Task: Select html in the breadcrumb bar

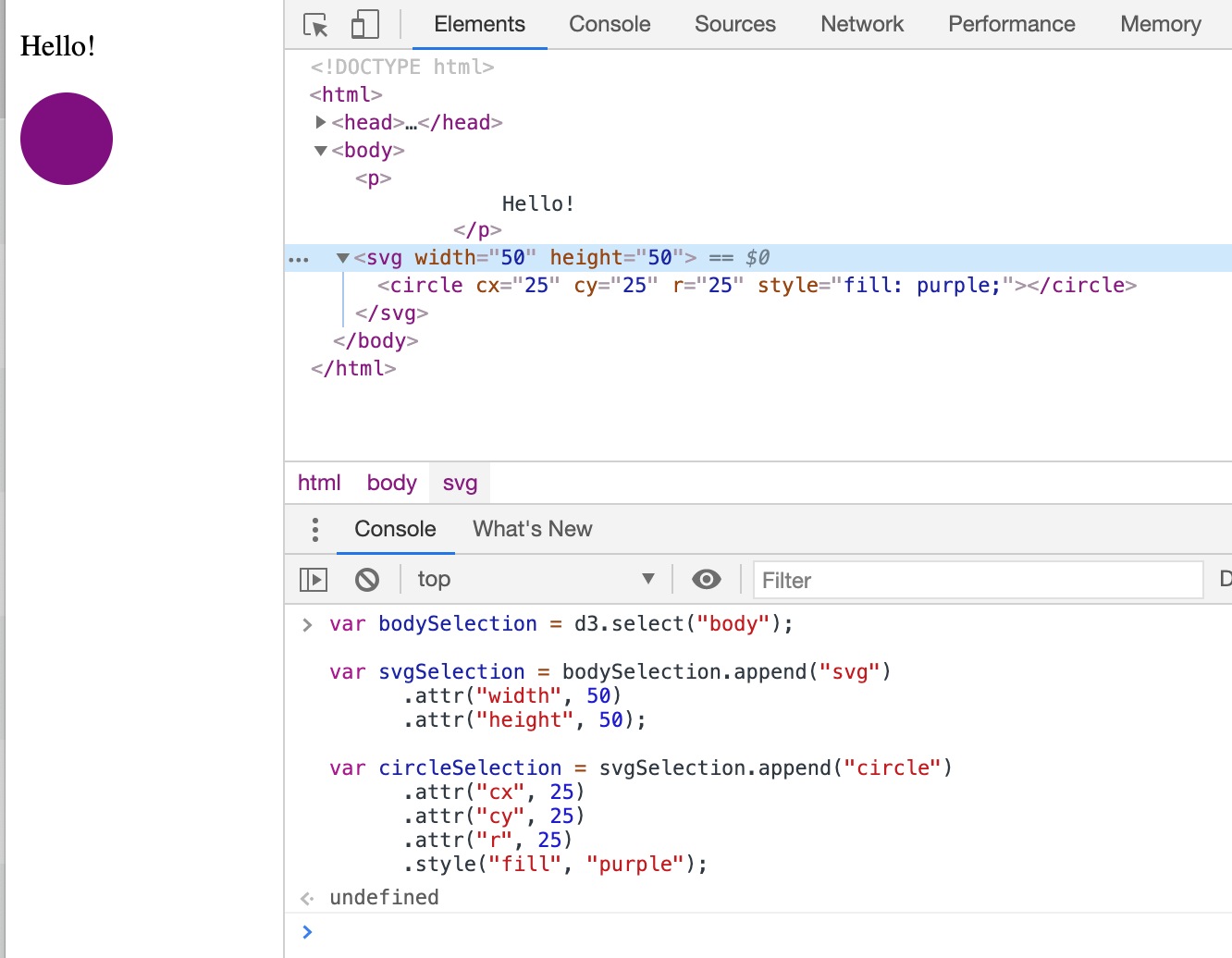Action: click(x=319, y=482)
